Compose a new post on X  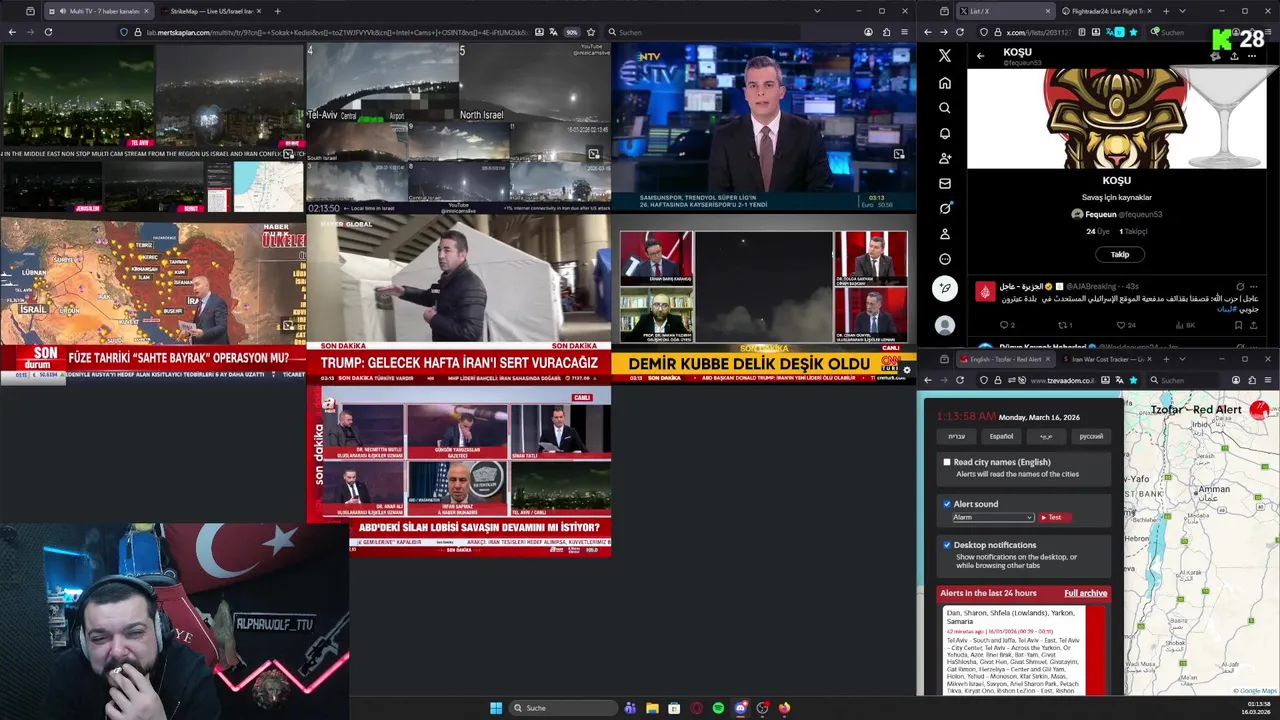(x=945, y=288)
